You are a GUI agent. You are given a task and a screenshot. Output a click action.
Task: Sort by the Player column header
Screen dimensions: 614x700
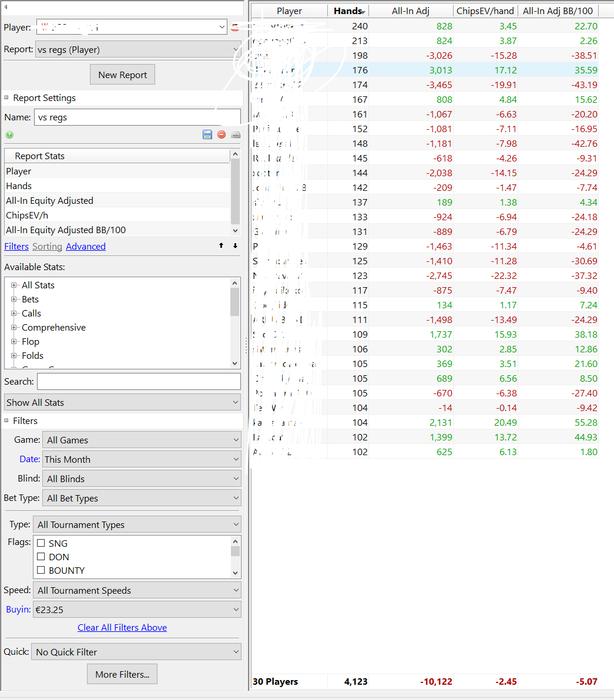click(289, 11)
